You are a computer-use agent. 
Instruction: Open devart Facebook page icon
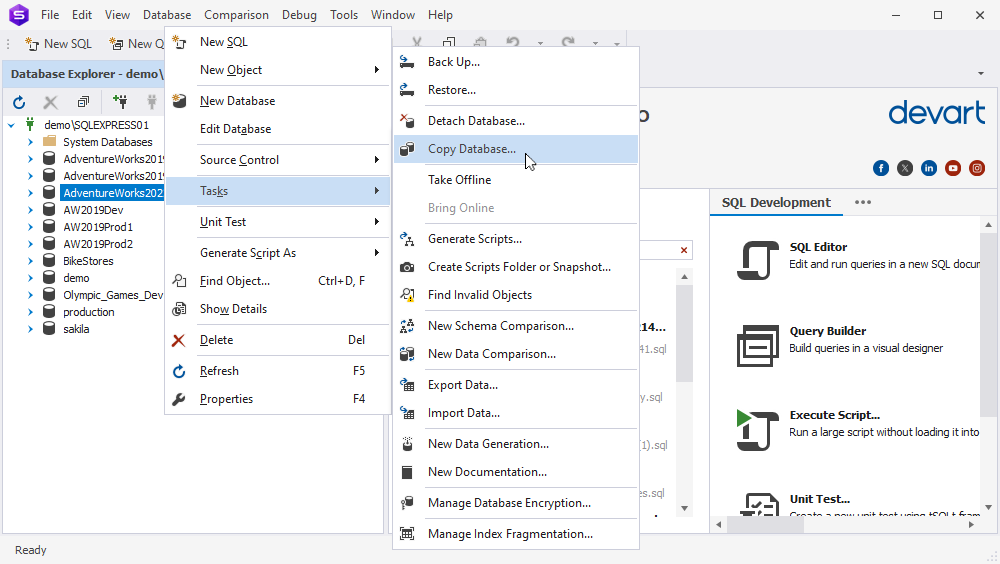point(881,168)
